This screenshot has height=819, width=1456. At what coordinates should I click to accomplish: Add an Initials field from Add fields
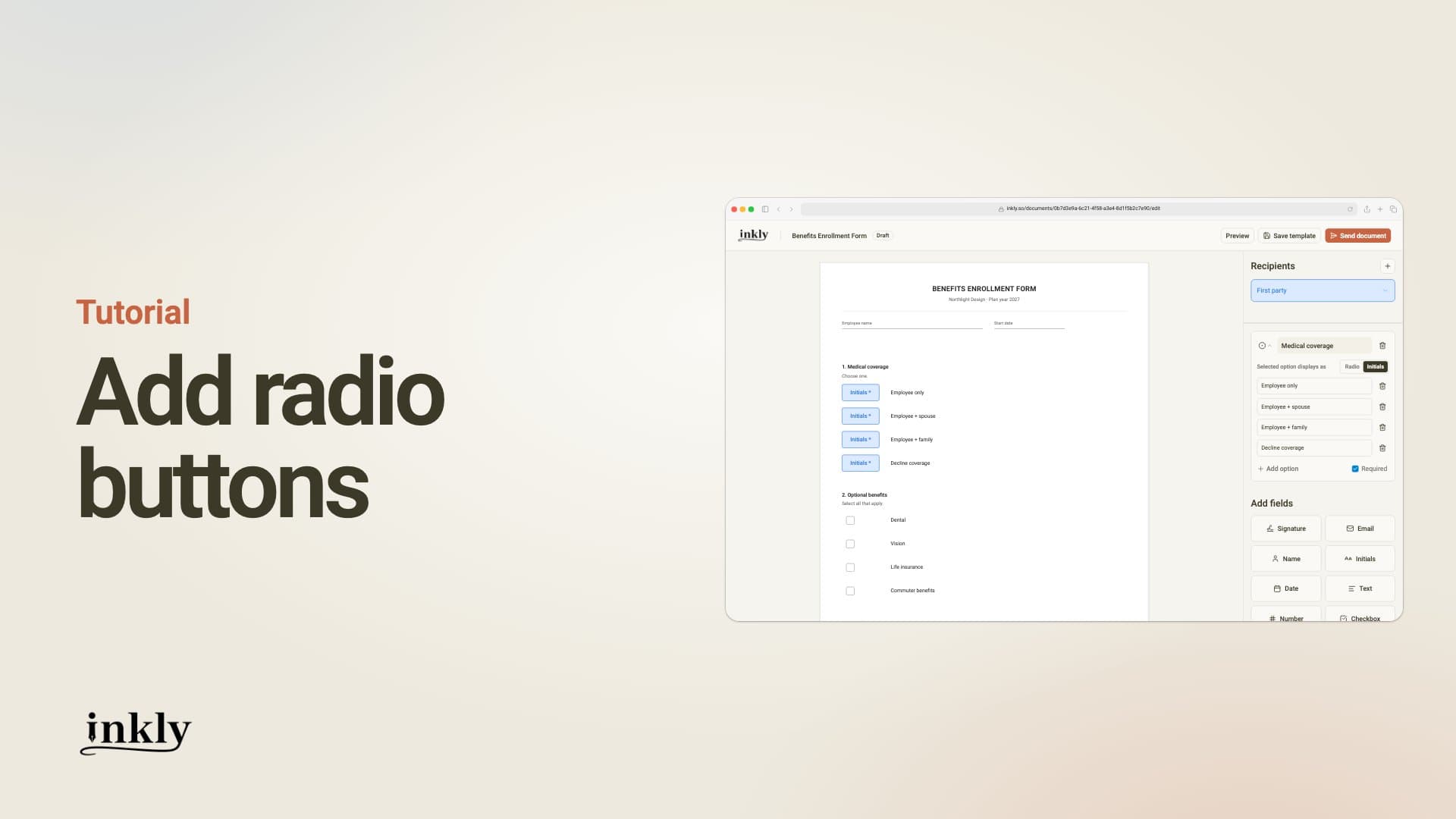1360,559
